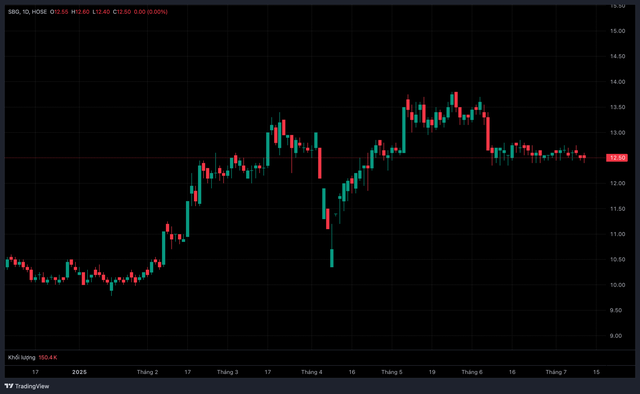Click the red 150.4K volume value

pyautogui.click(x=48, y=357)
